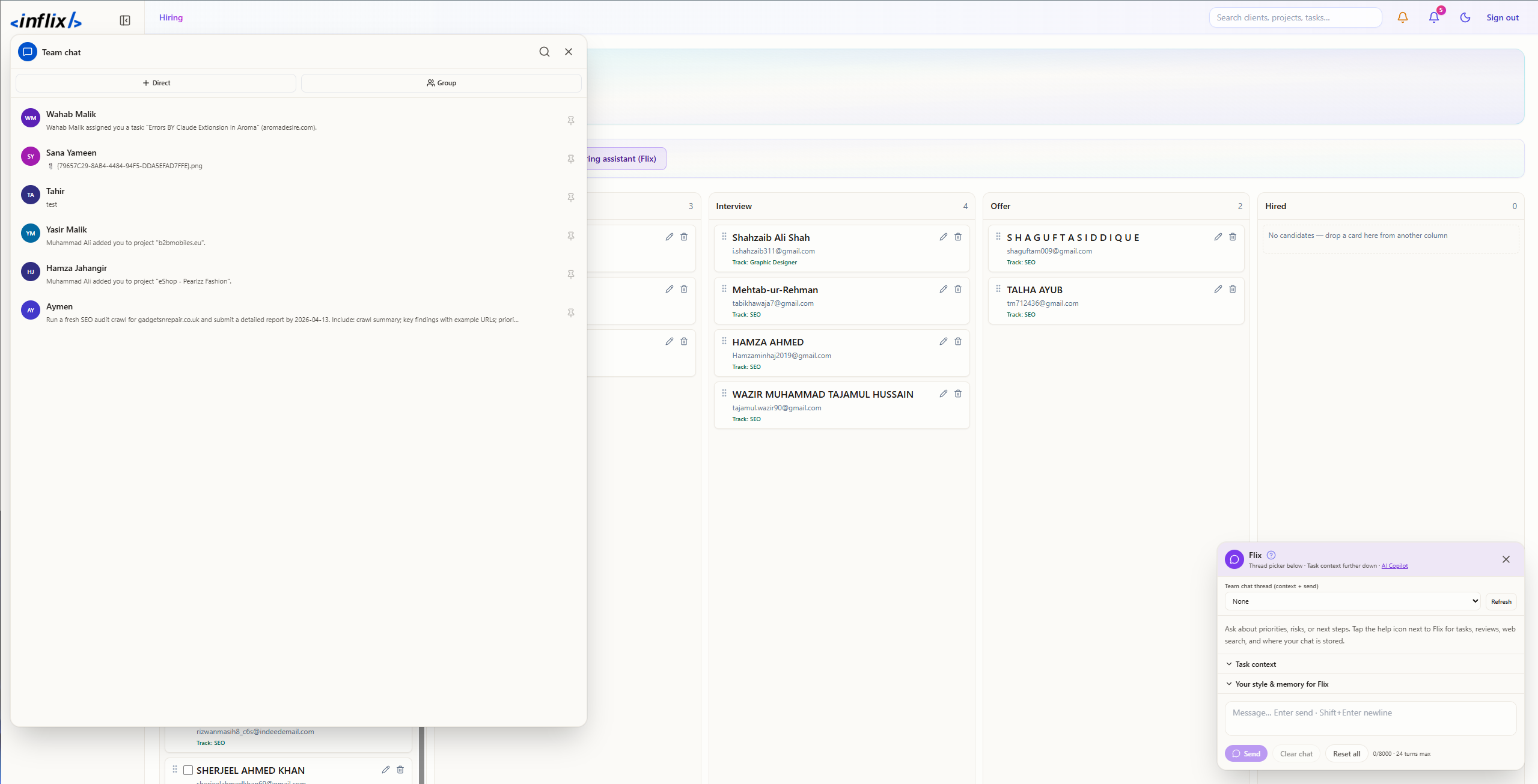Open the Hiring assistant (Flix) button

(626, 159)
